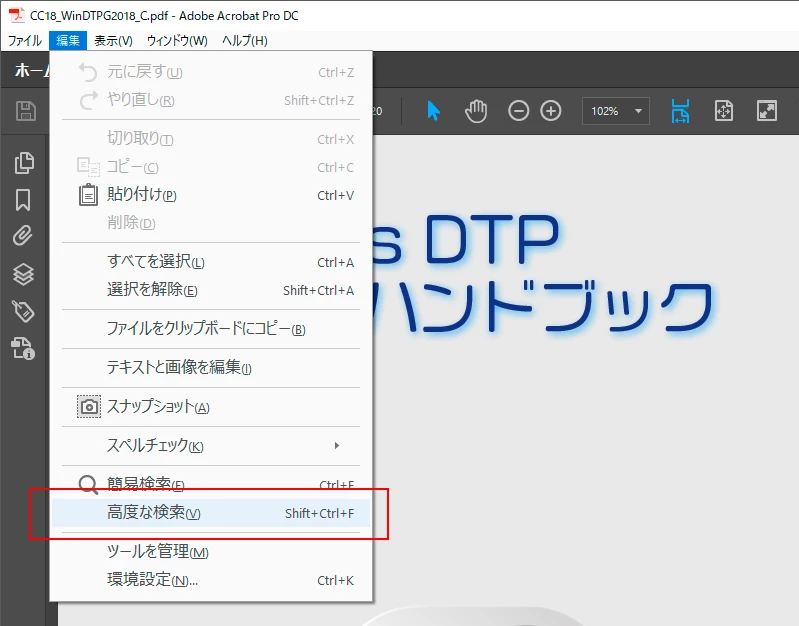
Task: Click the Snapshot camera icon in menu
Action: click(x=89, y=407)
